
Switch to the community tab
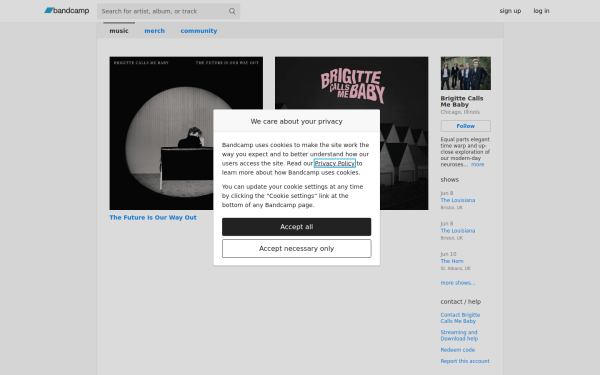coord(199,31)
